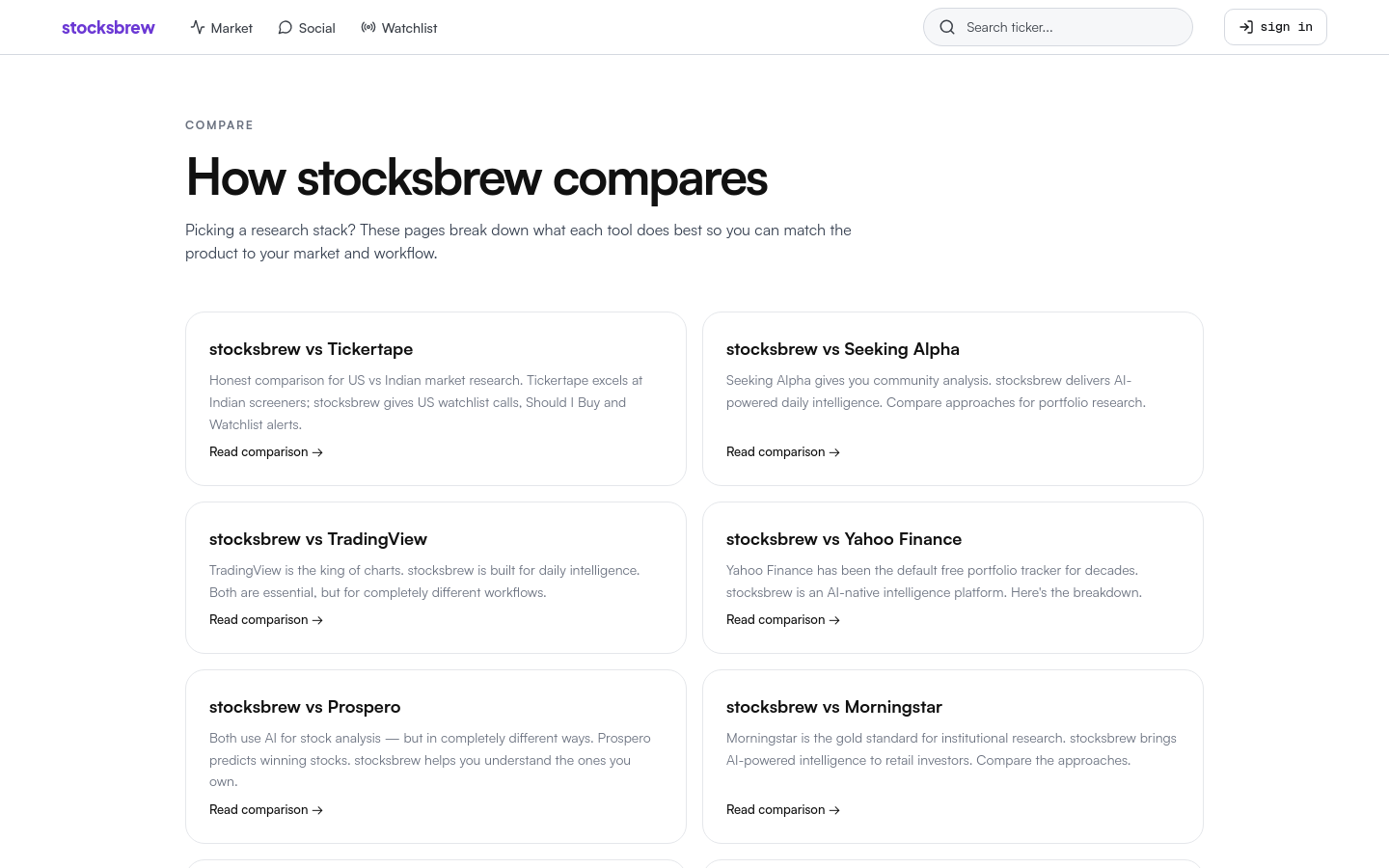Go to the stocksbrew home logo
1389x868 pixels.
108,27
